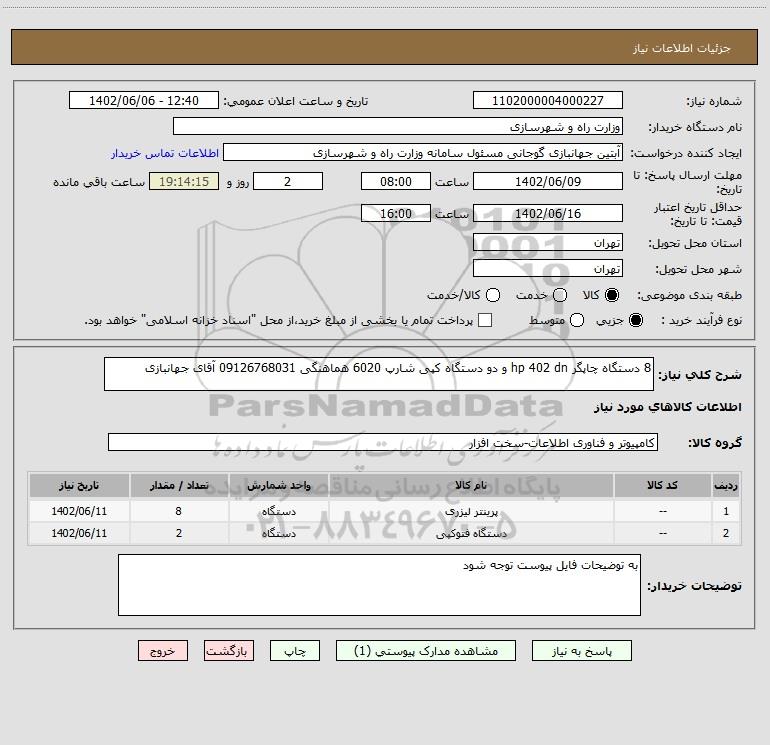Click the دستگاه unit cell in printer row

(x=278, y=511)
